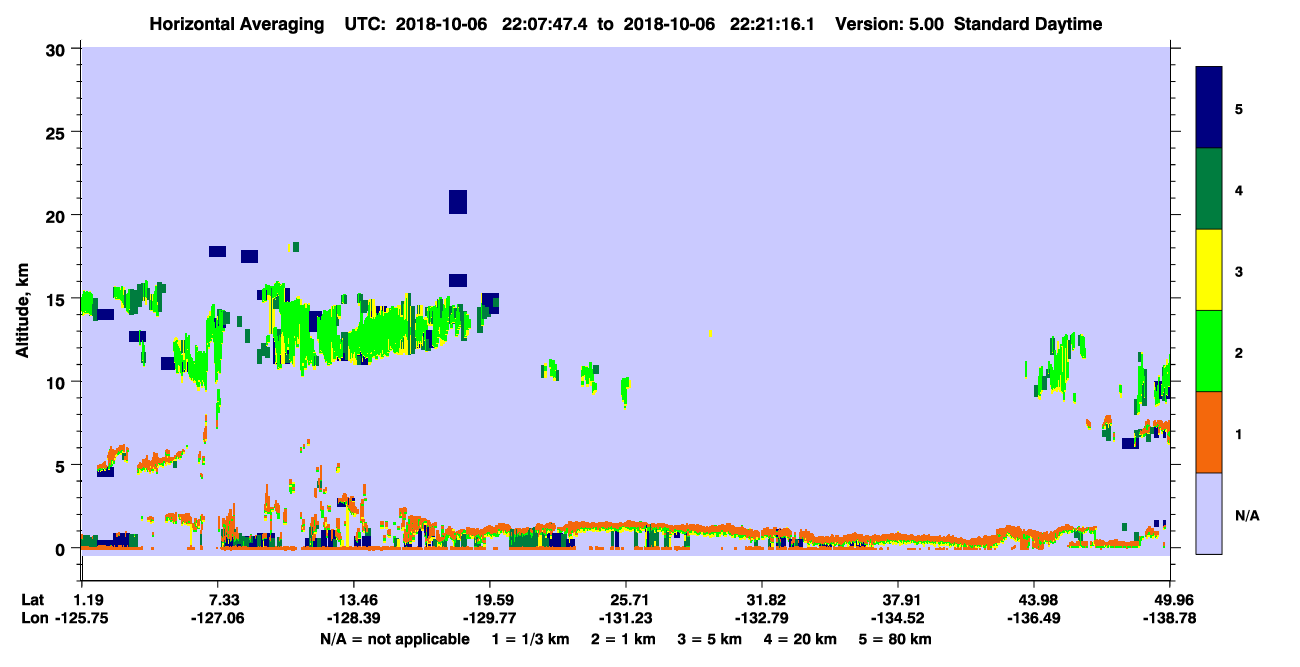Click the longitude value -125.75
The height and width of the screenshot is (667, 1300).
(x=81, y=619)
